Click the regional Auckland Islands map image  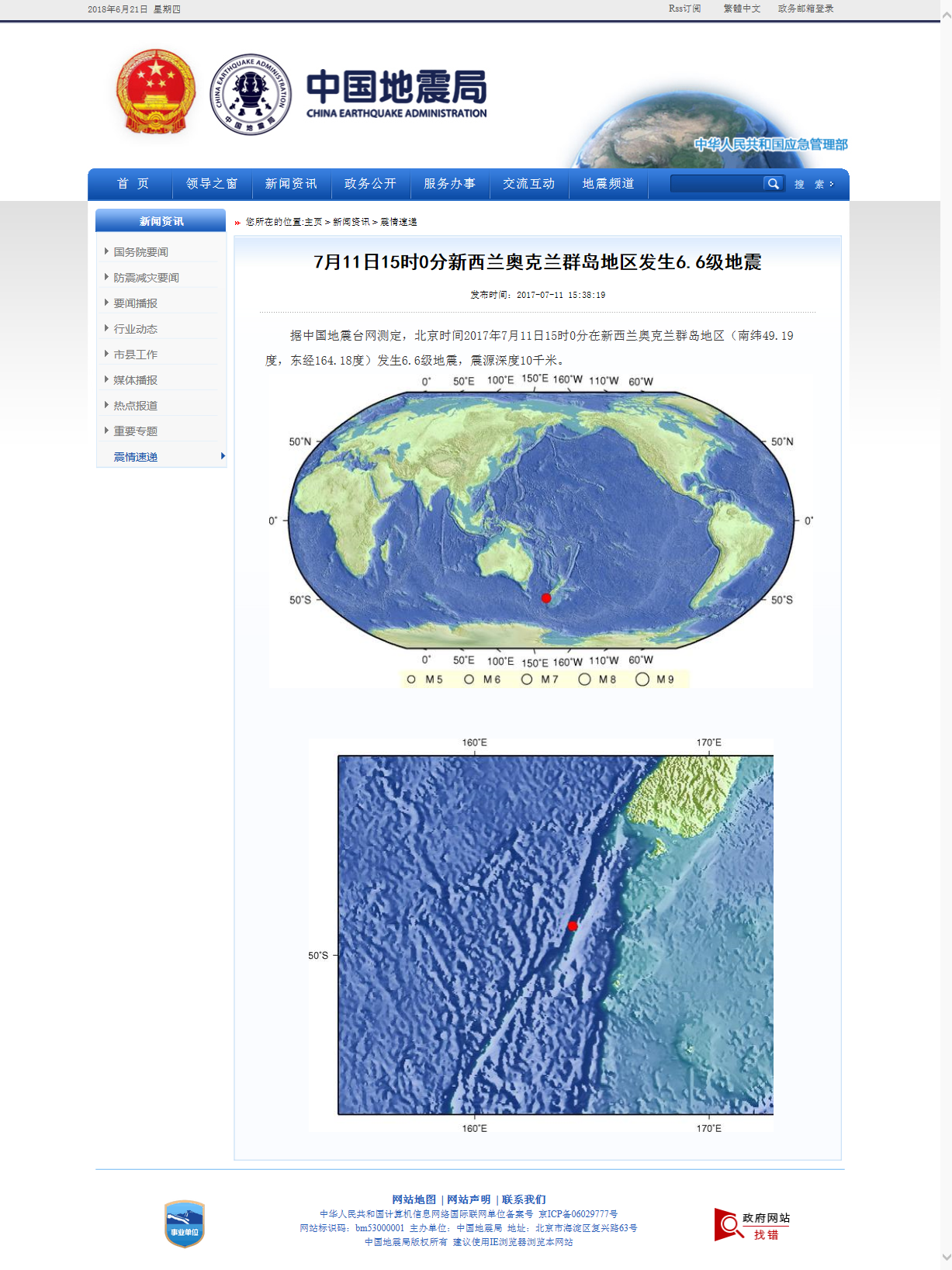[542, 935]
